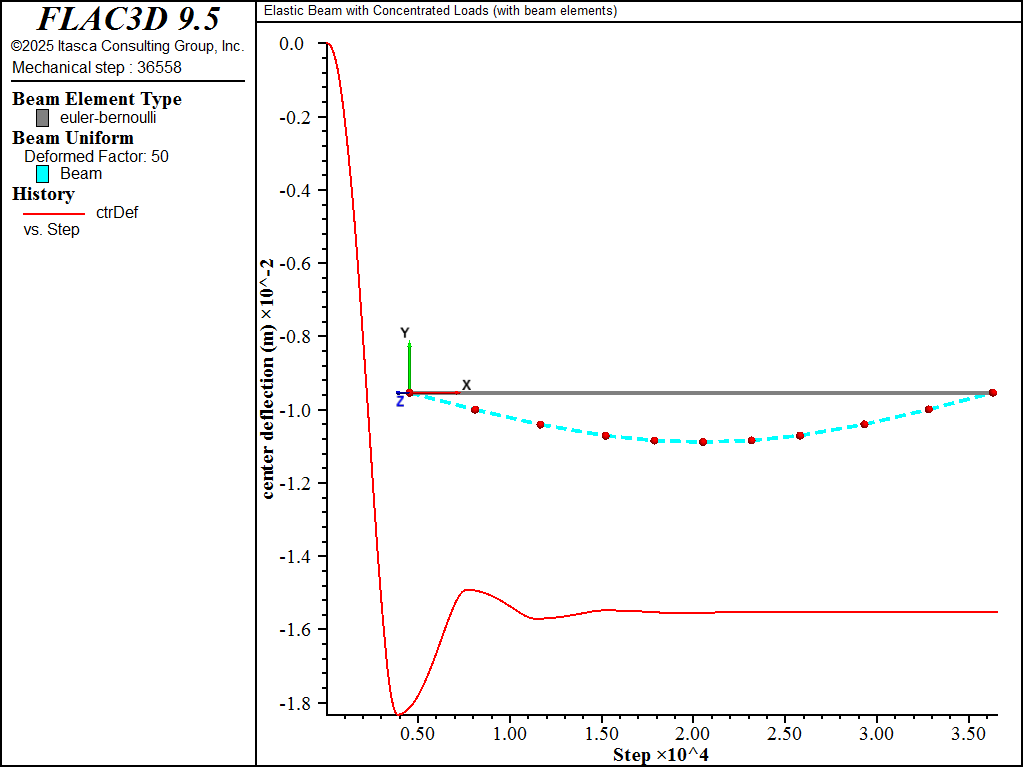Click the x-axis value 3.00
Image resolution: width=1024 pixels, height=768 pixels.
point(876,733)
